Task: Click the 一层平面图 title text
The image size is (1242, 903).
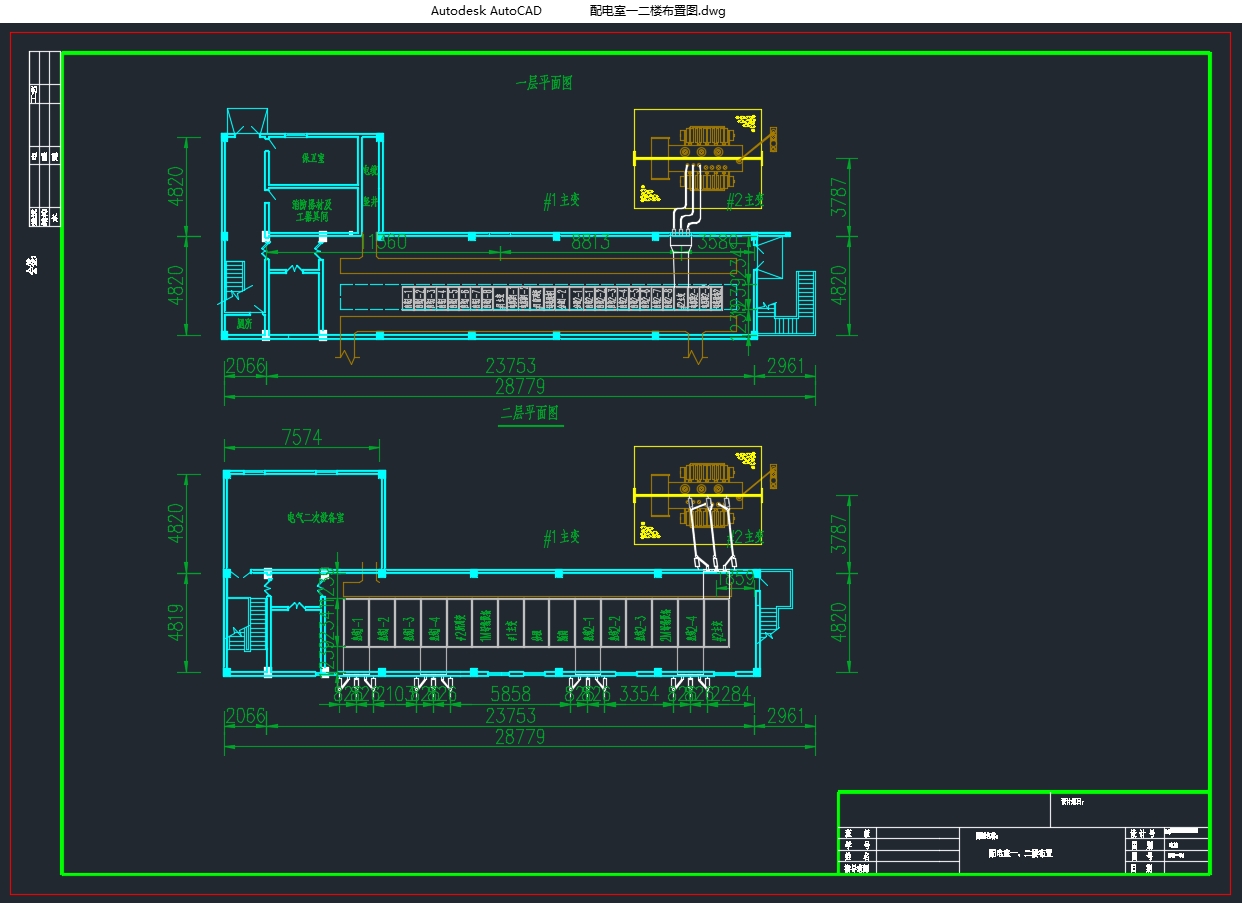Action: pyautogui.click(x=544, y=84)
